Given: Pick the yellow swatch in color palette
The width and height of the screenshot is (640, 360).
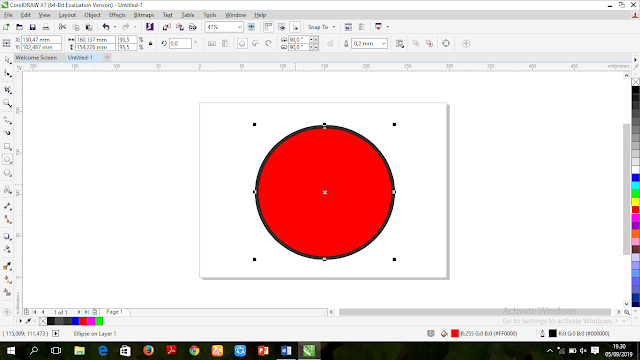Looking at the screenshot, I should (x=636, y=202).
